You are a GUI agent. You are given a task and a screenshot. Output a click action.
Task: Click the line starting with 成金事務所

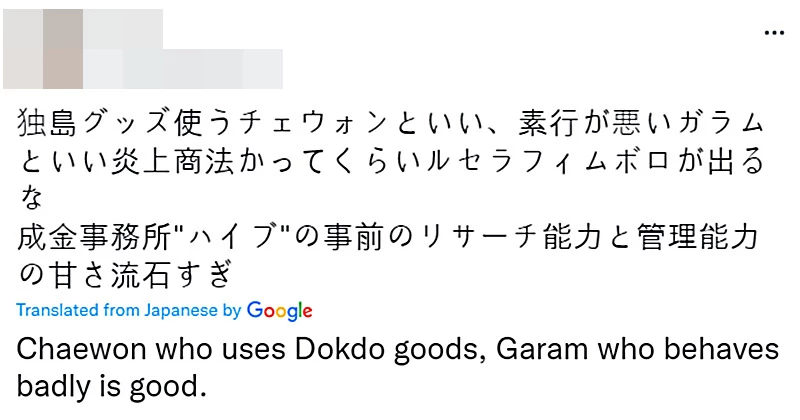388,238
